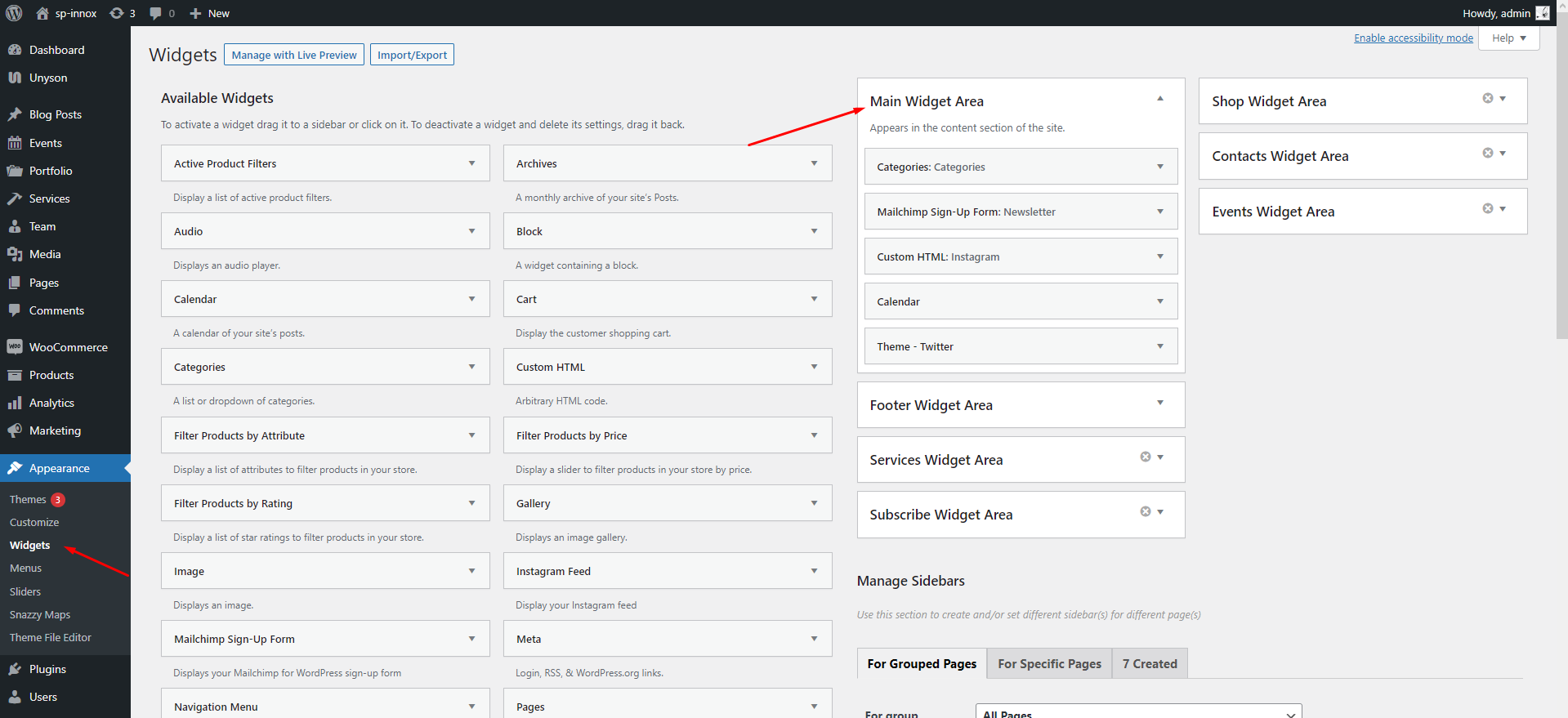
Task: Click the Appearance sidebar menu
Action: (x=65, y=468)
